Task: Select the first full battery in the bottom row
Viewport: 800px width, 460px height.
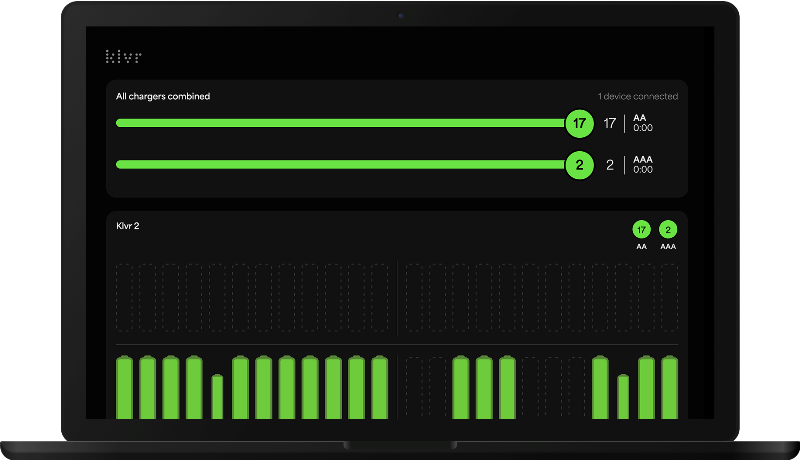Action: tap(125, 388)
